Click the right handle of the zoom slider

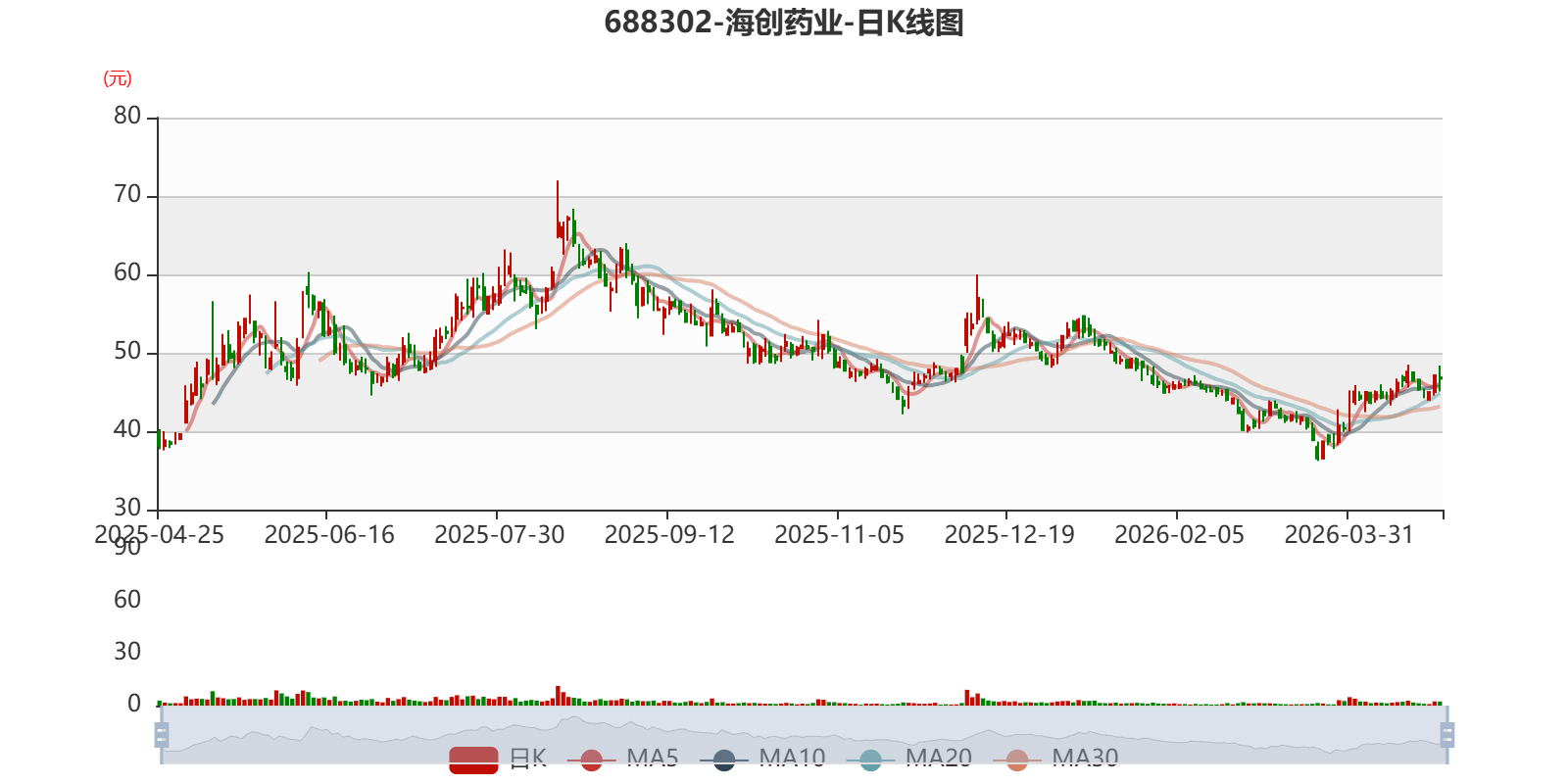pos(1446,734)
